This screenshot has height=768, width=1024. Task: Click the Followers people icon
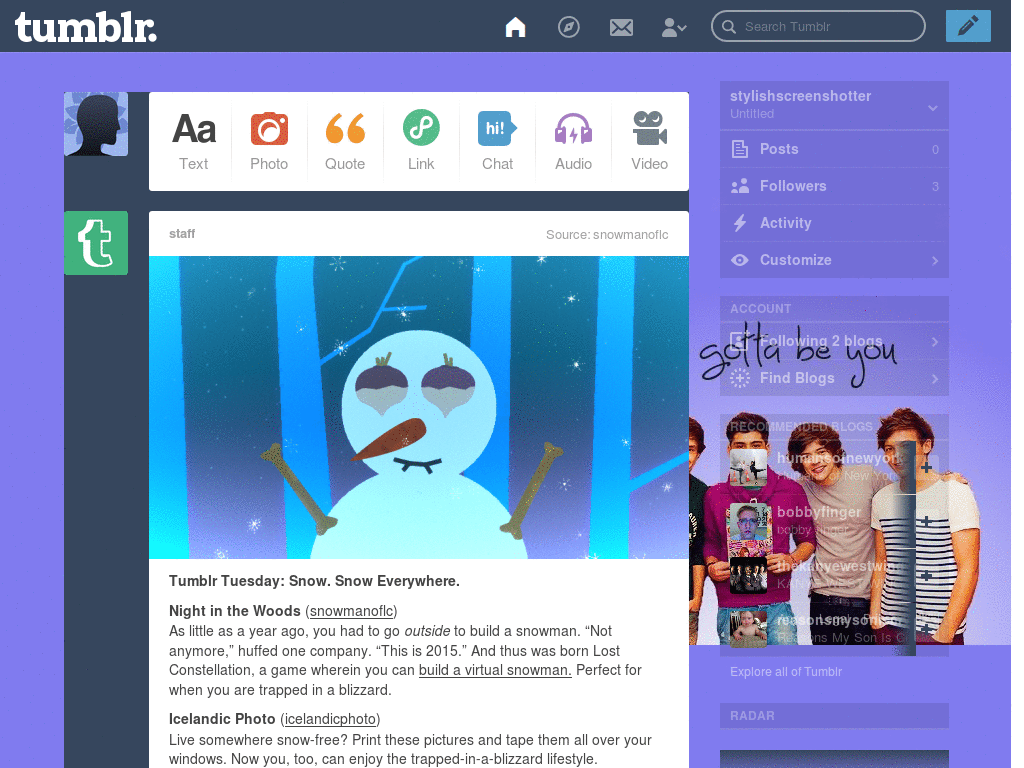(739, 186)
